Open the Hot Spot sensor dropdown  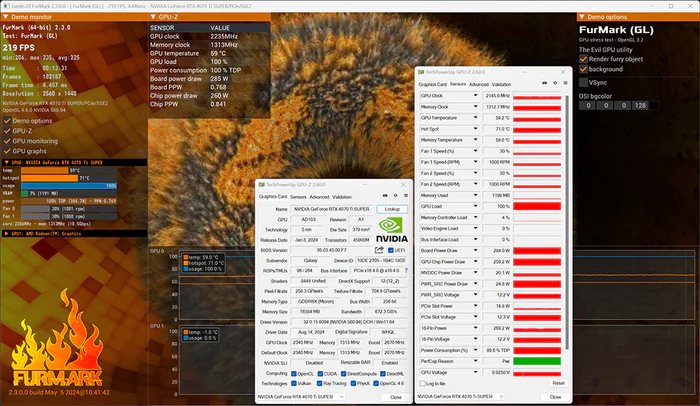click(x=475, y=129)
